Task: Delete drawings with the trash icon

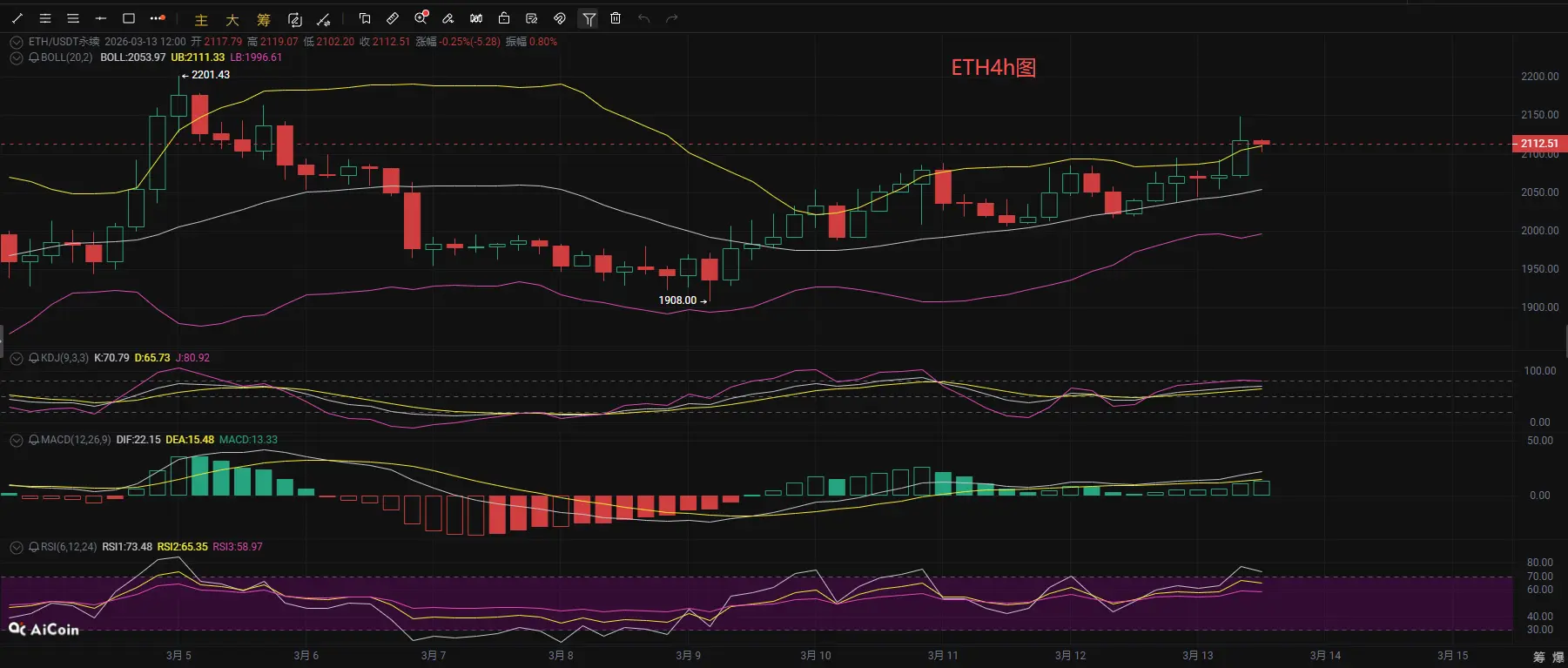Action: tap(616, 18)
